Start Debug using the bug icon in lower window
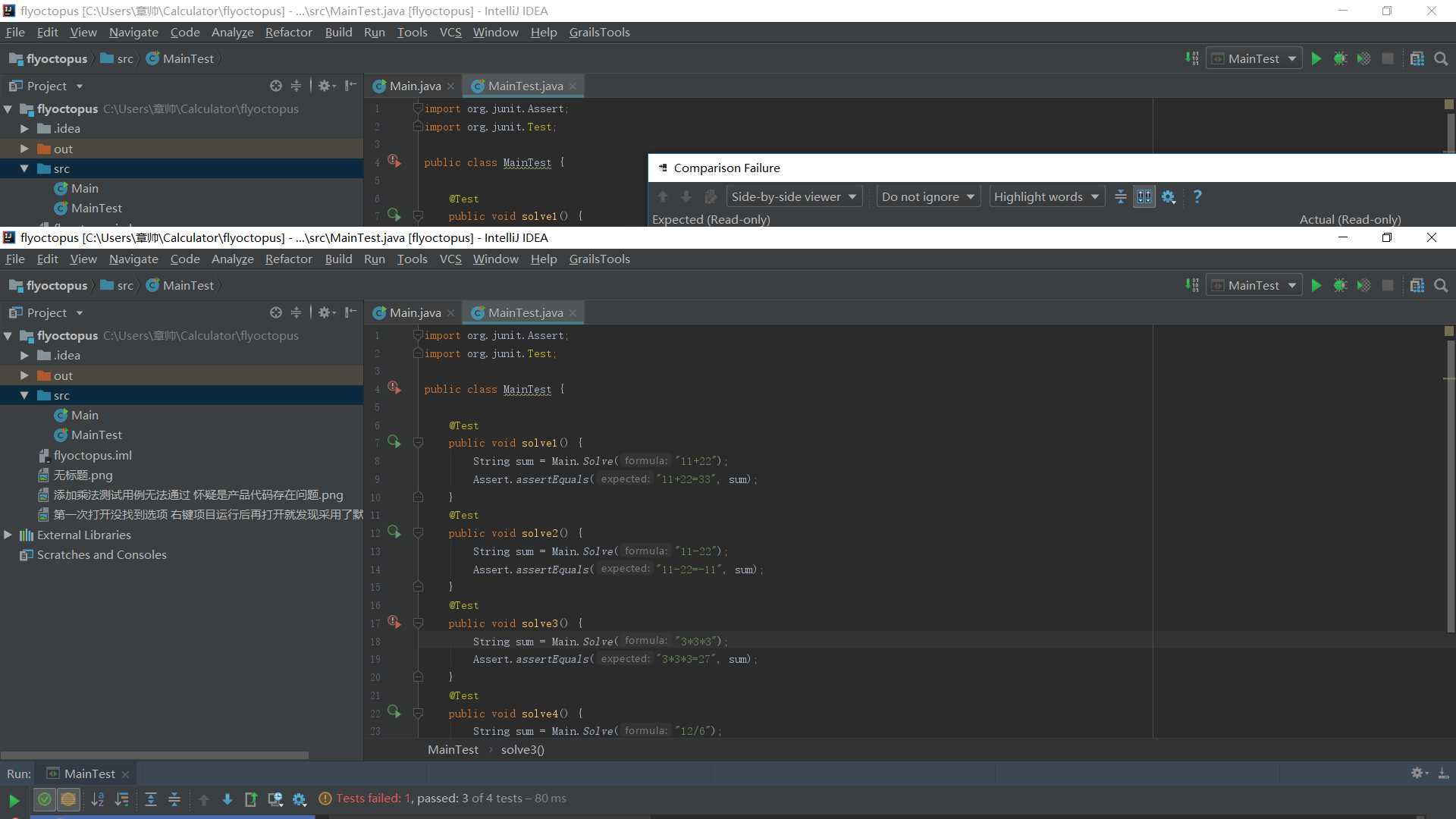 (x=1340, y=286)
